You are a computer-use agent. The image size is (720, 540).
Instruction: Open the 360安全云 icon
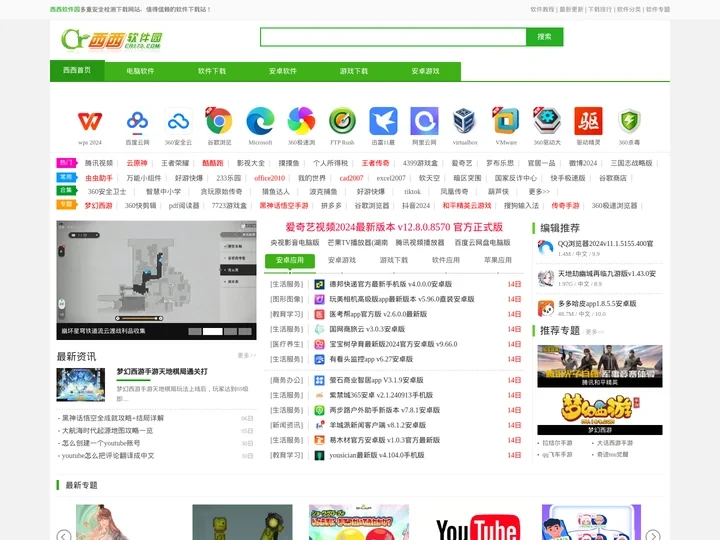178,121
